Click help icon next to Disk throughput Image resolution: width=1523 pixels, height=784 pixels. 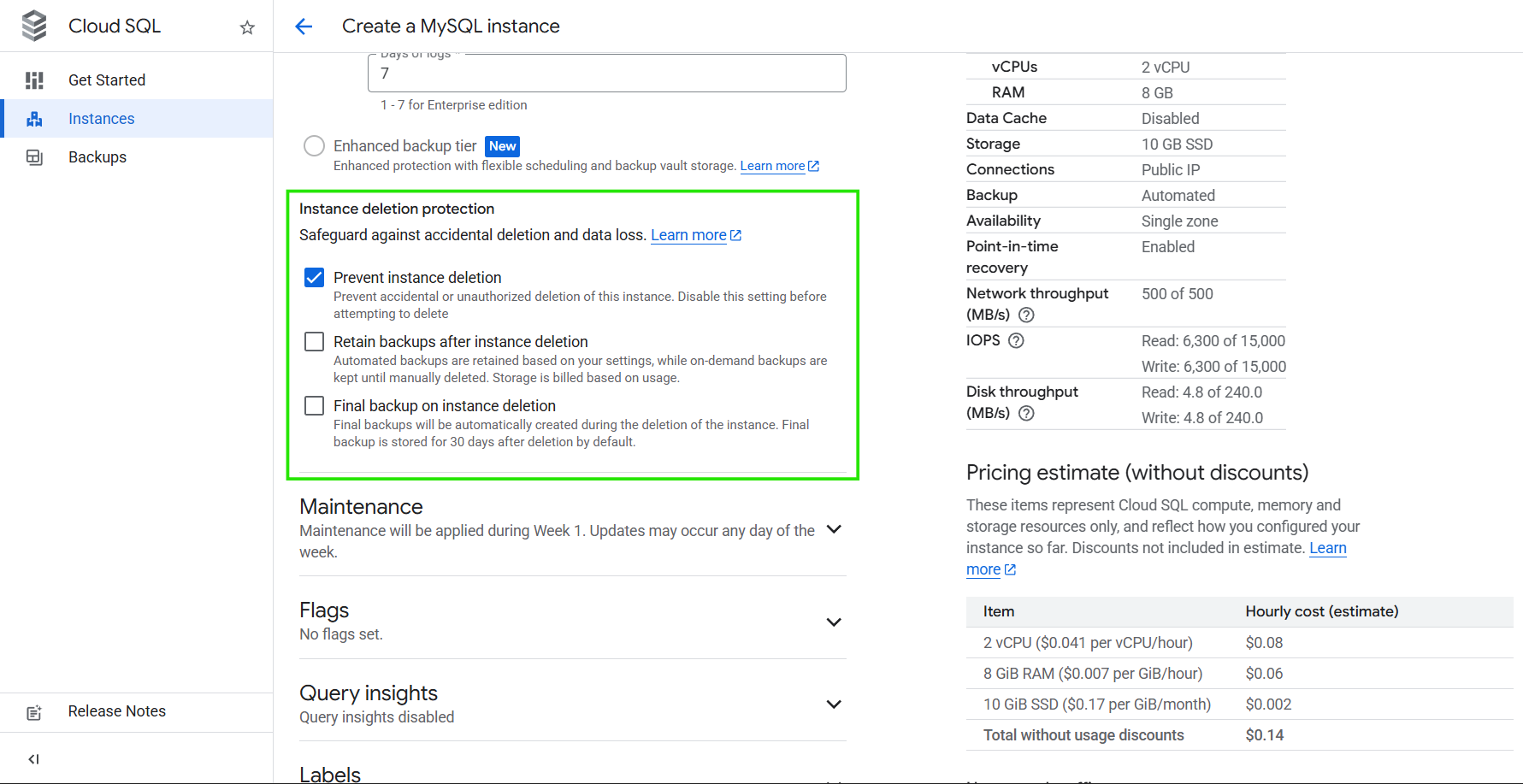[x=1026, y=413]
